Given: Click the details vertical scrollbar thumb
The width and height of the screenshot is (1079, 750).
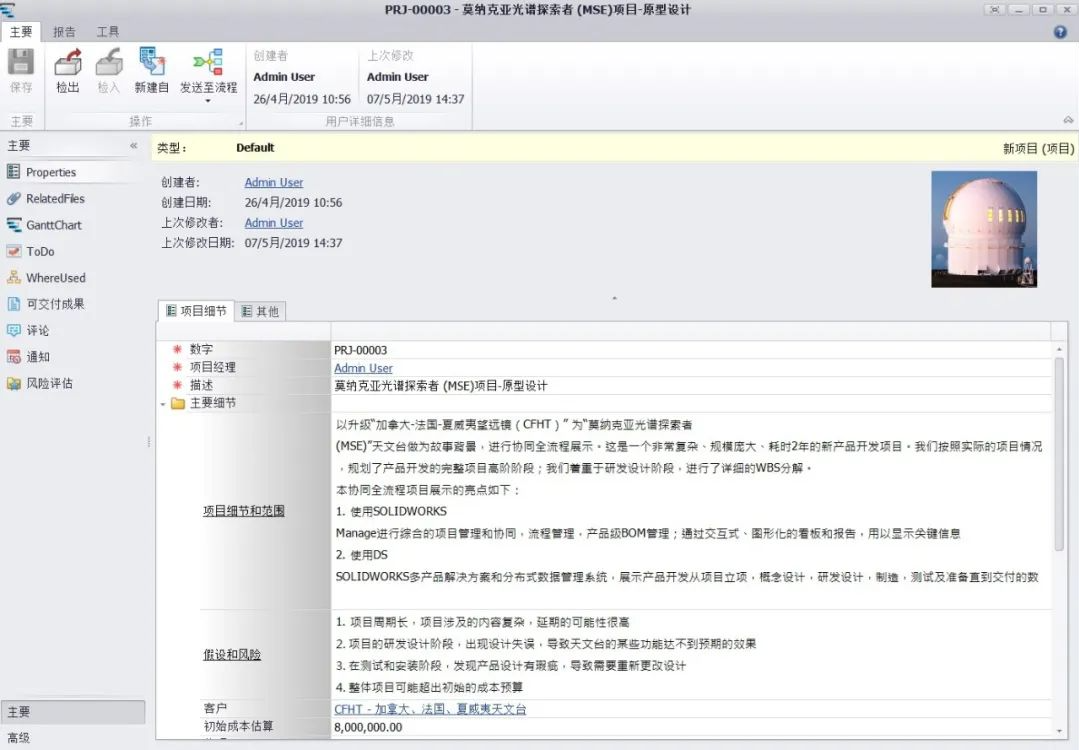Looking at the screenshot, I should [x=1058, y=454].
